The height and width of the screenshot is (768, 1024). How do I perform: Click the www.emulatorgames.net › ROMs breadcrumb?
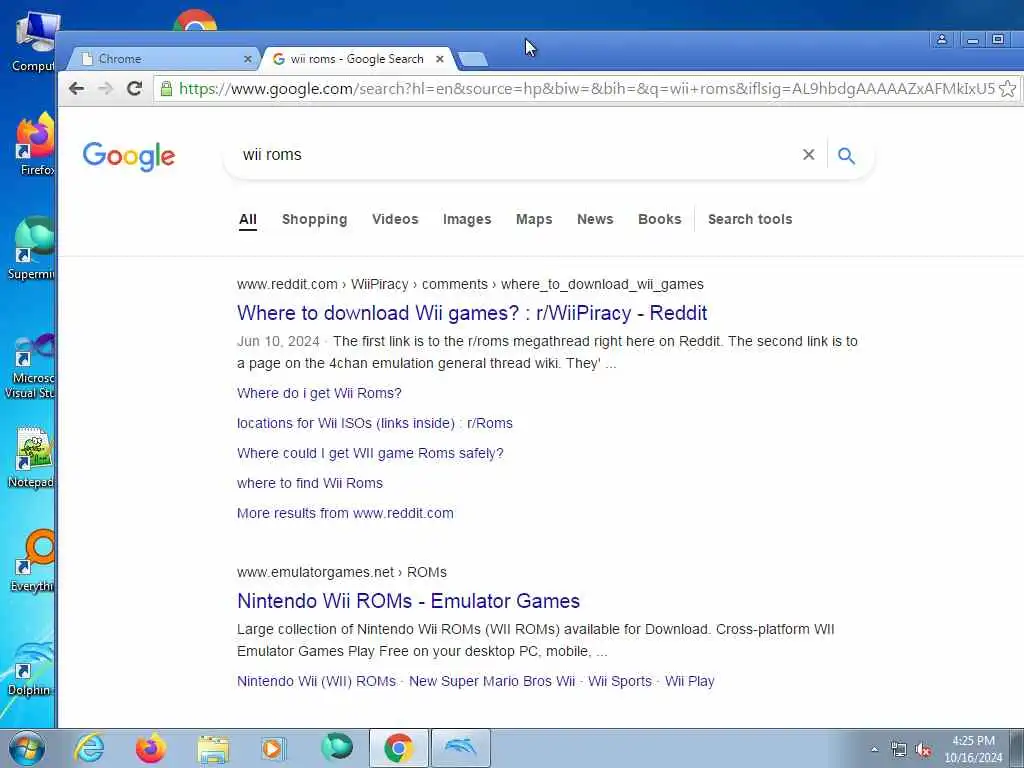coord(342,572)
